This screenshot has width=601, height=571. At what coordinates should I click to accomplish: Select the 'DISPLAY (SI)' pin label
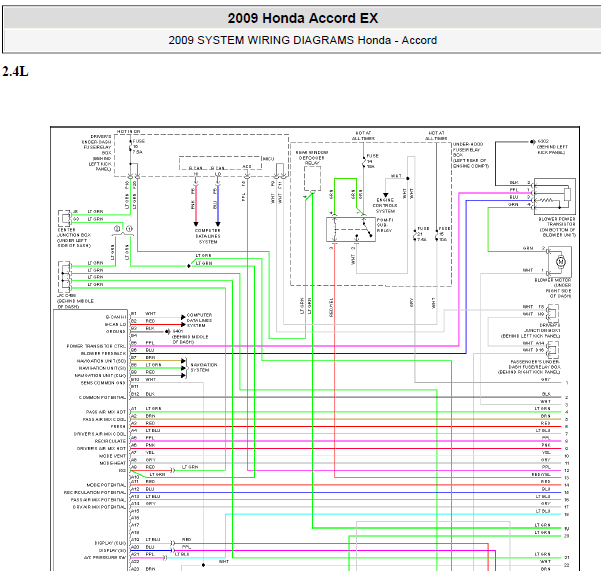pos(112,550)
